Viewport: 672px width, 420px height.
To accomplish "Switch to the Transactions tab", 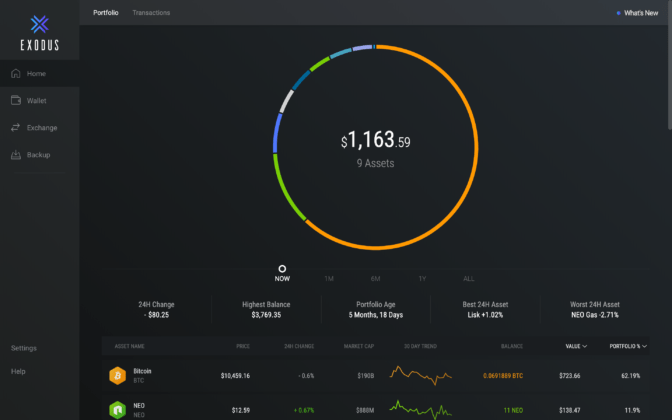I will (x=151, y=13).
